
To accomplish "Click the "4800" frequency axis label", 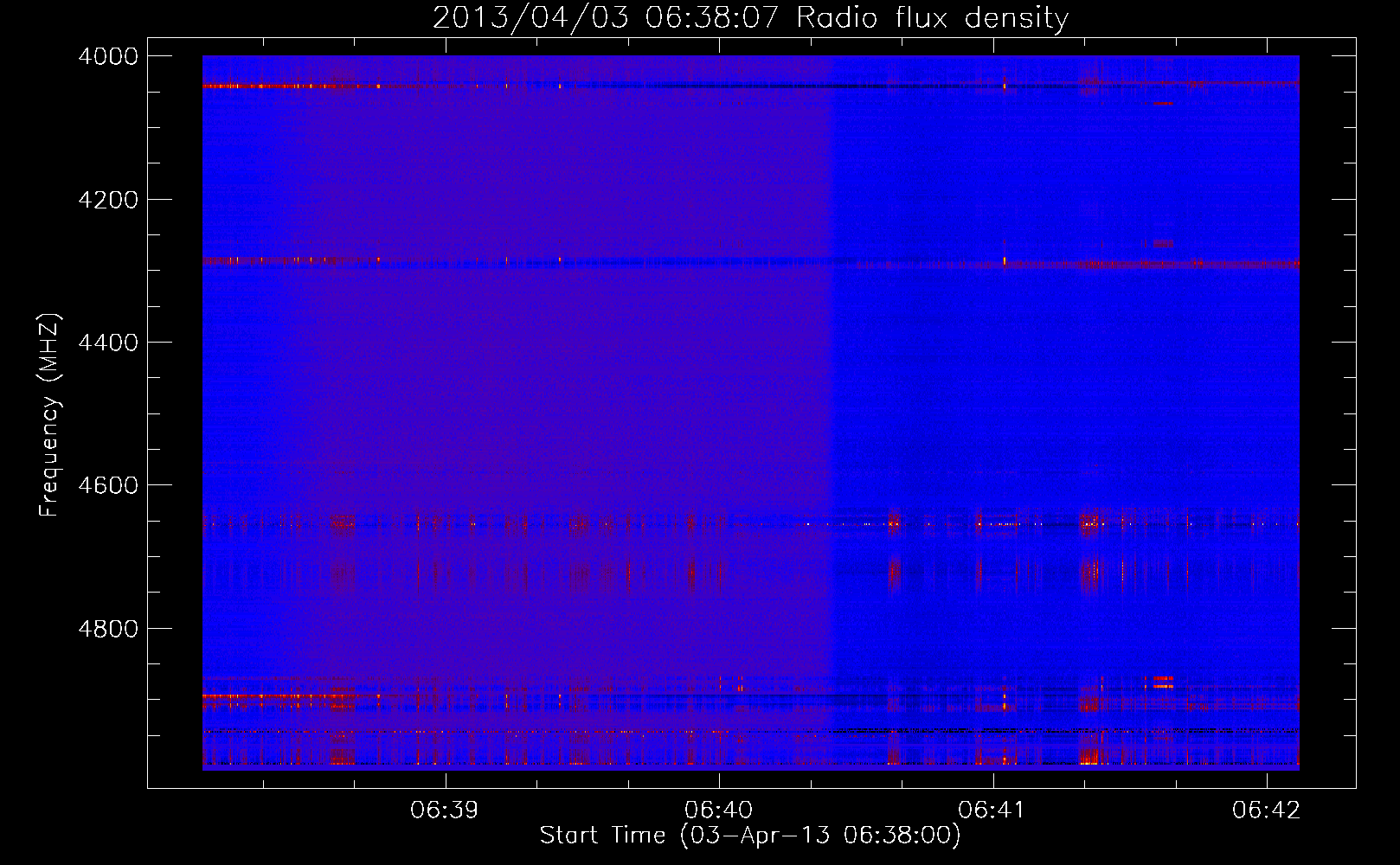I will click(x=108, y=629).
